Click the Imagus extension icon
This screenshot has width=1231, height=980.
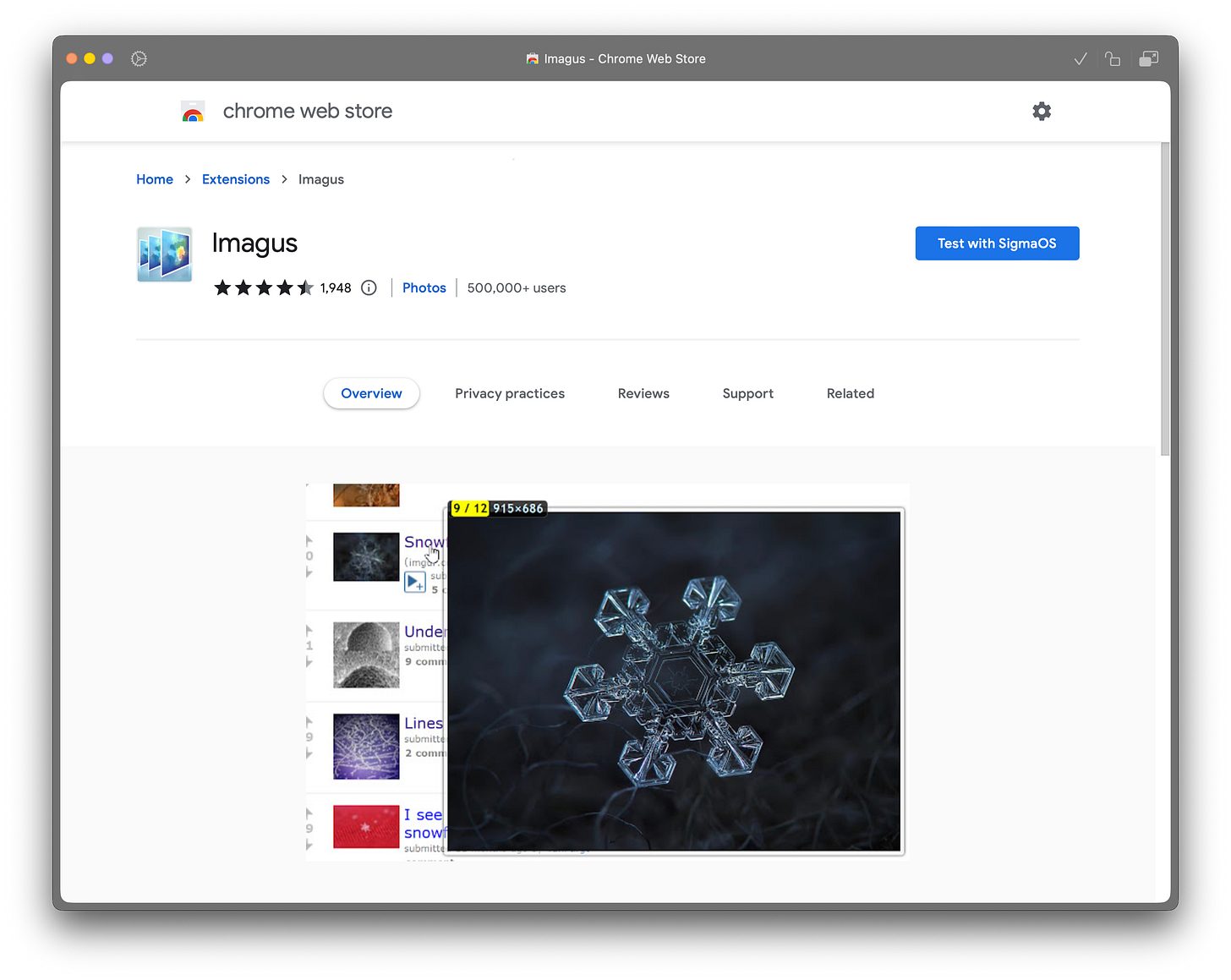pyautogui.click(x=164, y=254)
